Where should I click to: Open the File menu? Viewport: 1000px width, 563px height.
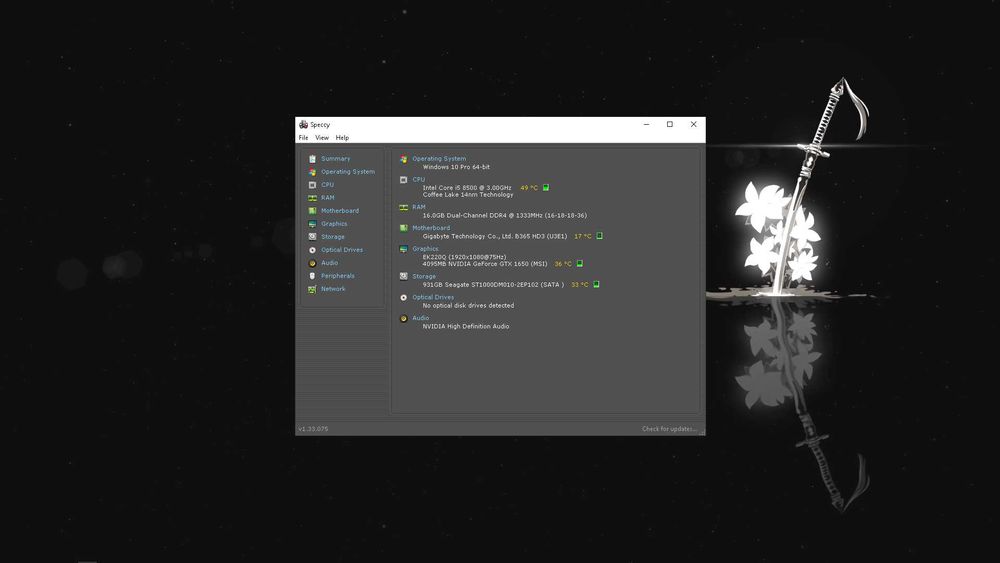click(x=304, y=138)
